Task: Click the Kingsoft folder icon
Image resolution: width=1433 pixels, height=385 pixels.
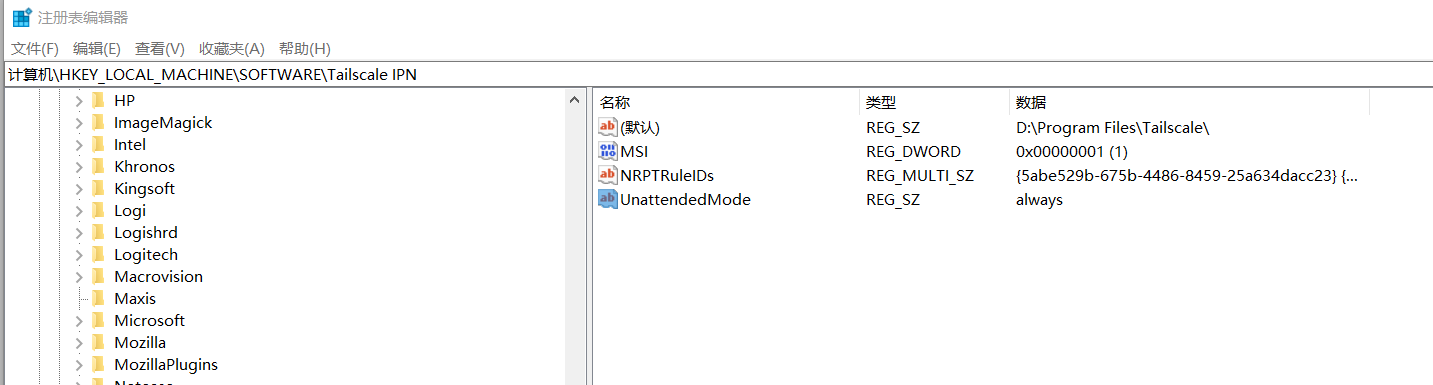Action: (98, 188)
